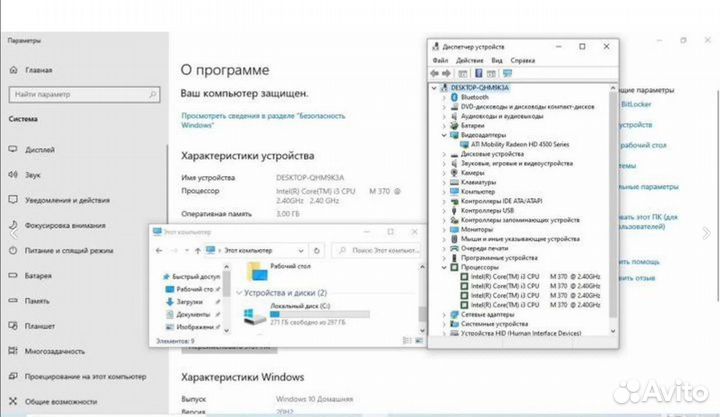Open the Справка menu in Device Manager
Screen dimensions: 720x417
click(x=523, y=60)
